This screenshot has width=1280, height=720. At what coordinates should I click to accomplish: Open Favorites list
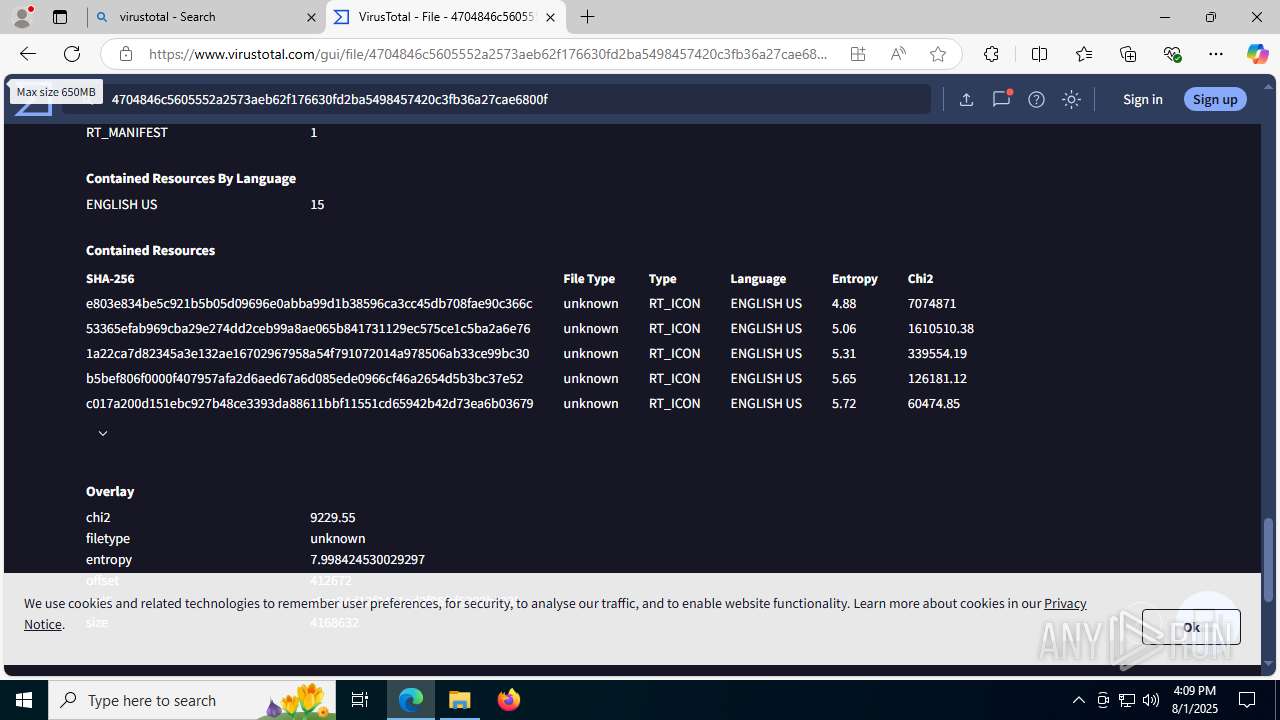pos(1084,54)
